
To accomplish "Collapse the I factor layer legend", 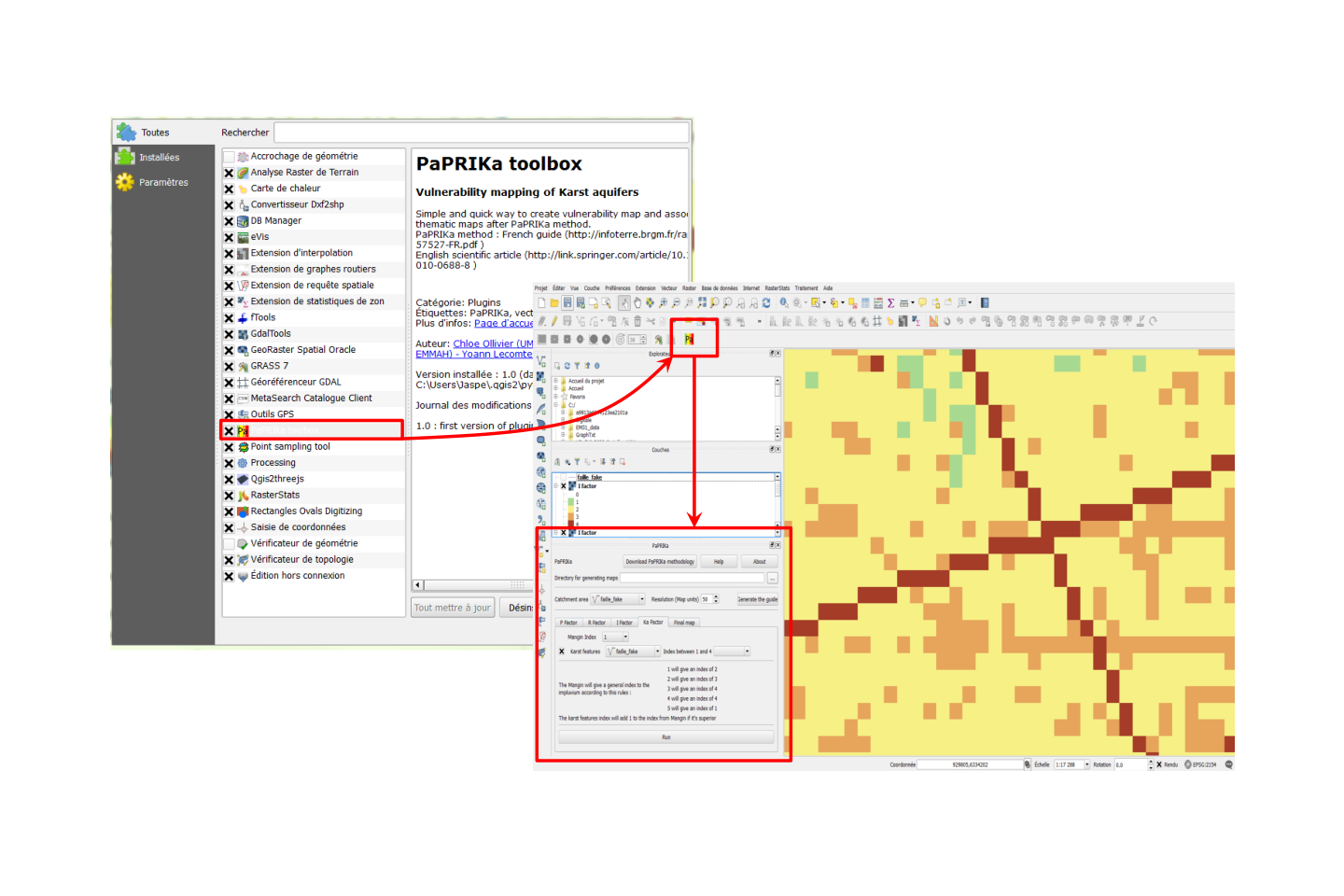I will click(555, 485).
